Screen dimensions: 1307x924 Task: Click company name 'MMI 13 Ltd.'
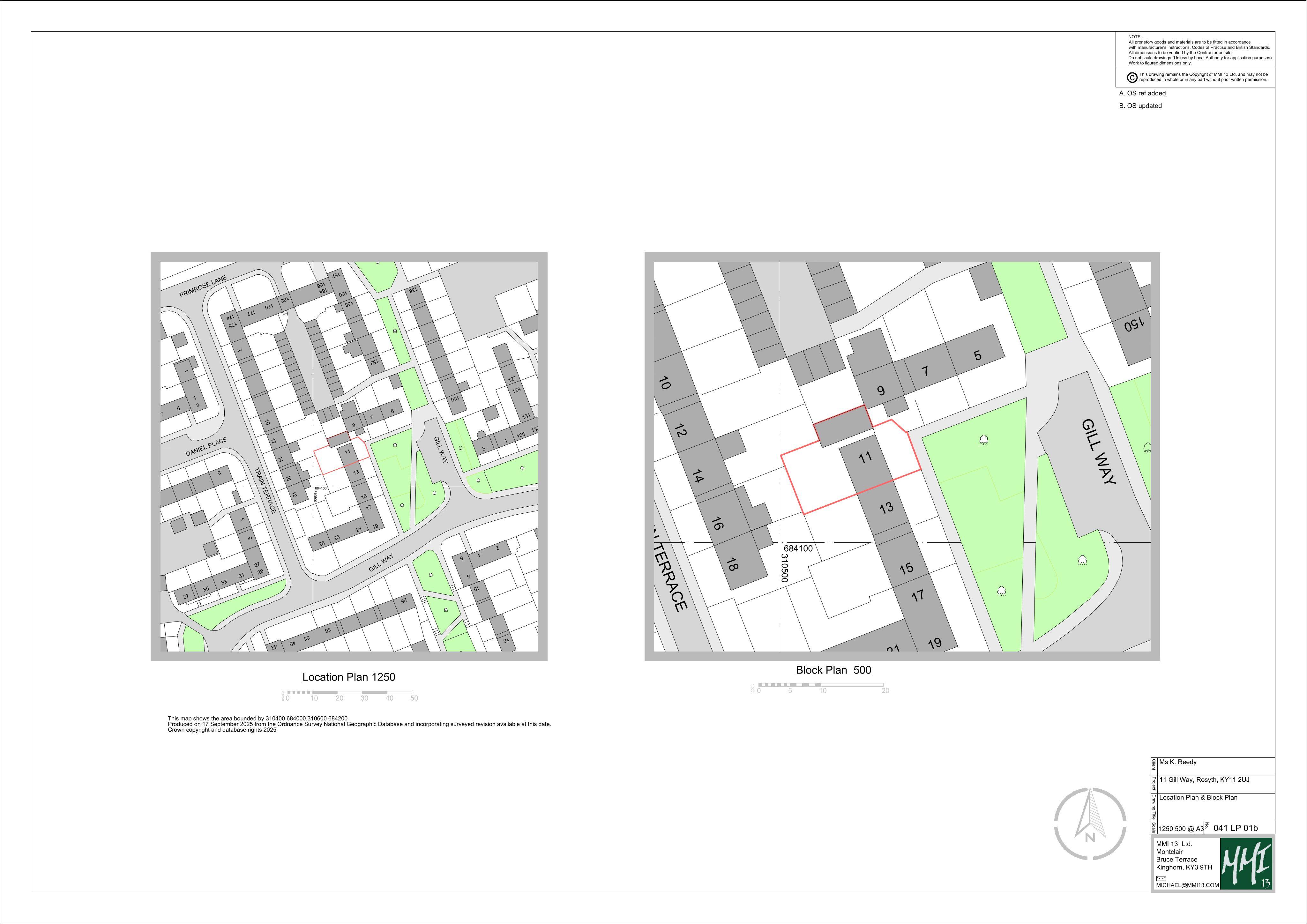coord(1174,844)
